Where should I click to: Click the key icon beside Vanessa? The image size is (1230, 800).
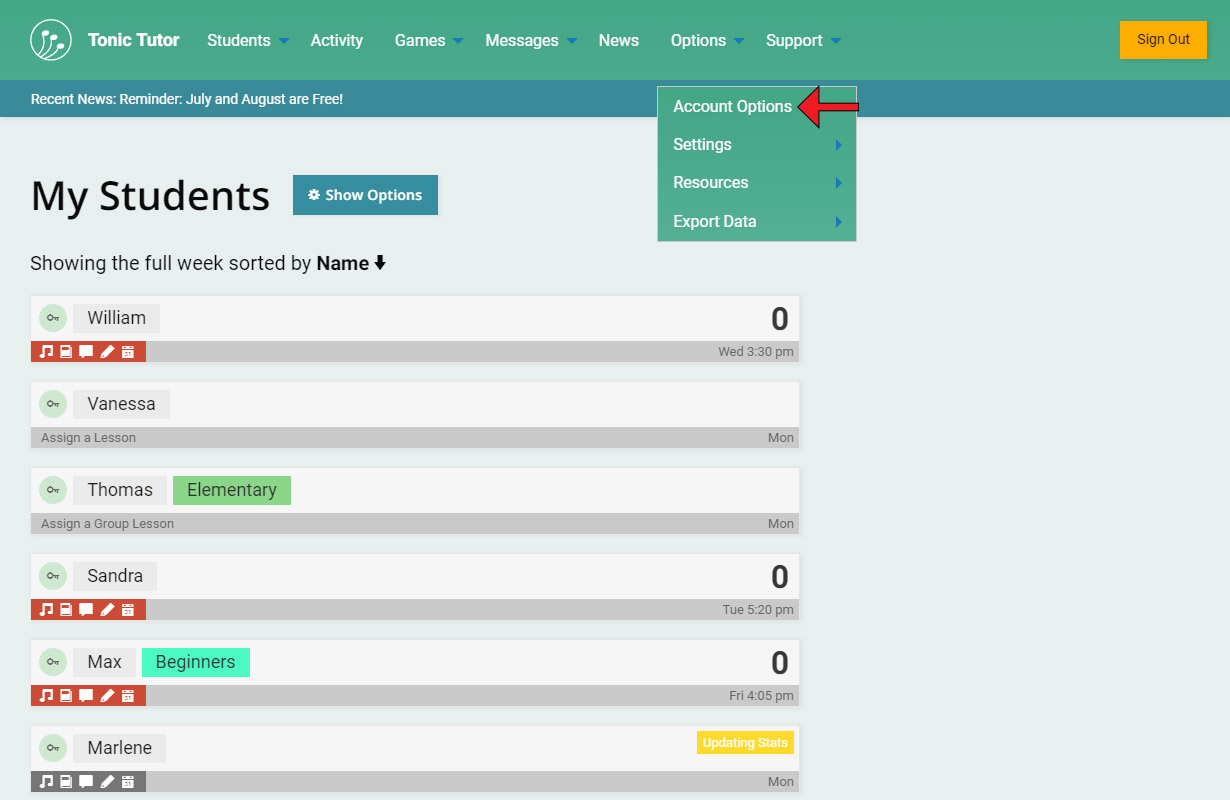tap(53, 404)
